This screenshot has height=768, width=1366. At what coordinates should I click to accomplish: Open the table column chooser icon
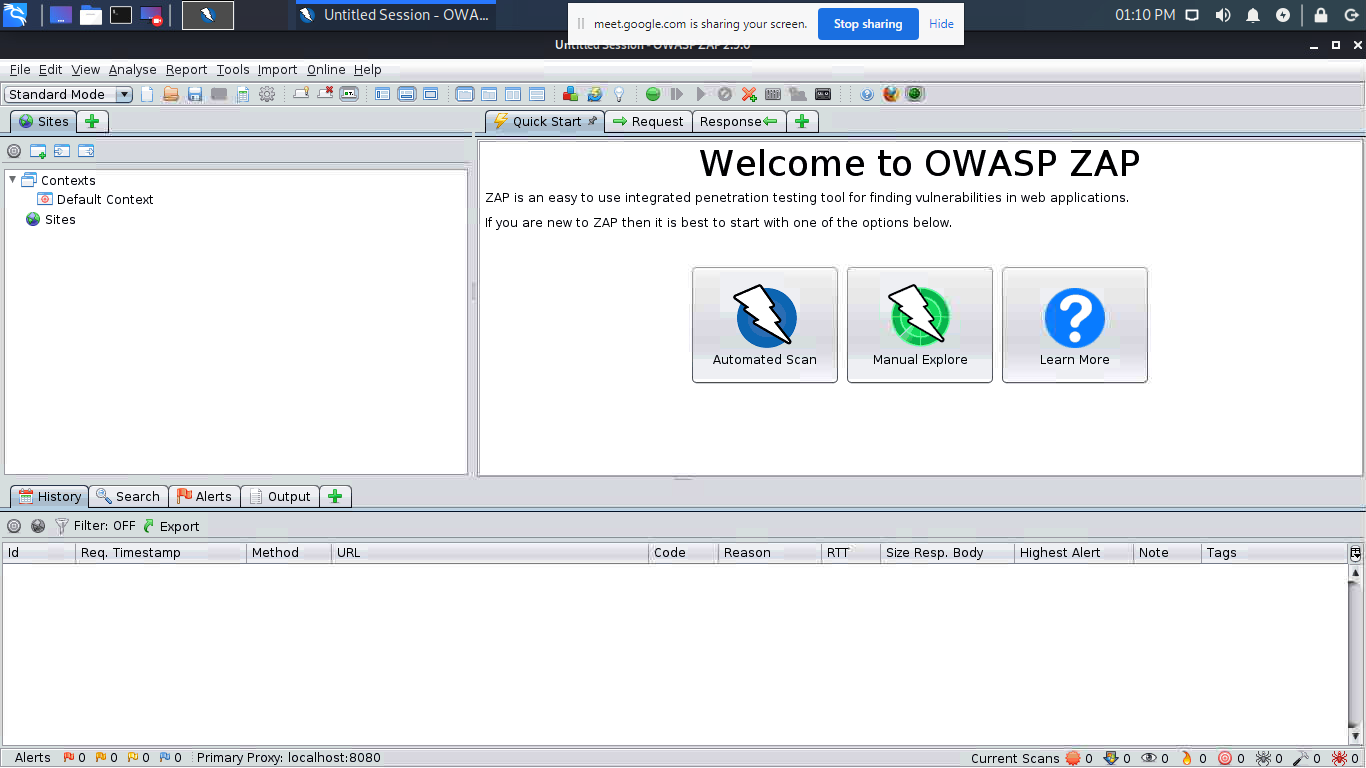click(x=1356, y=553)
